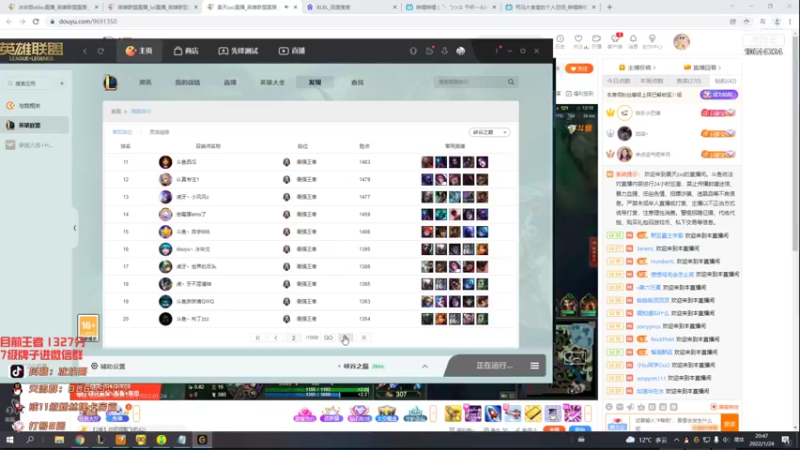Jump to first page with pagination first button
The width and height of the screenshot is (800, 450).
pyautogui.click(x=258, y=338)
